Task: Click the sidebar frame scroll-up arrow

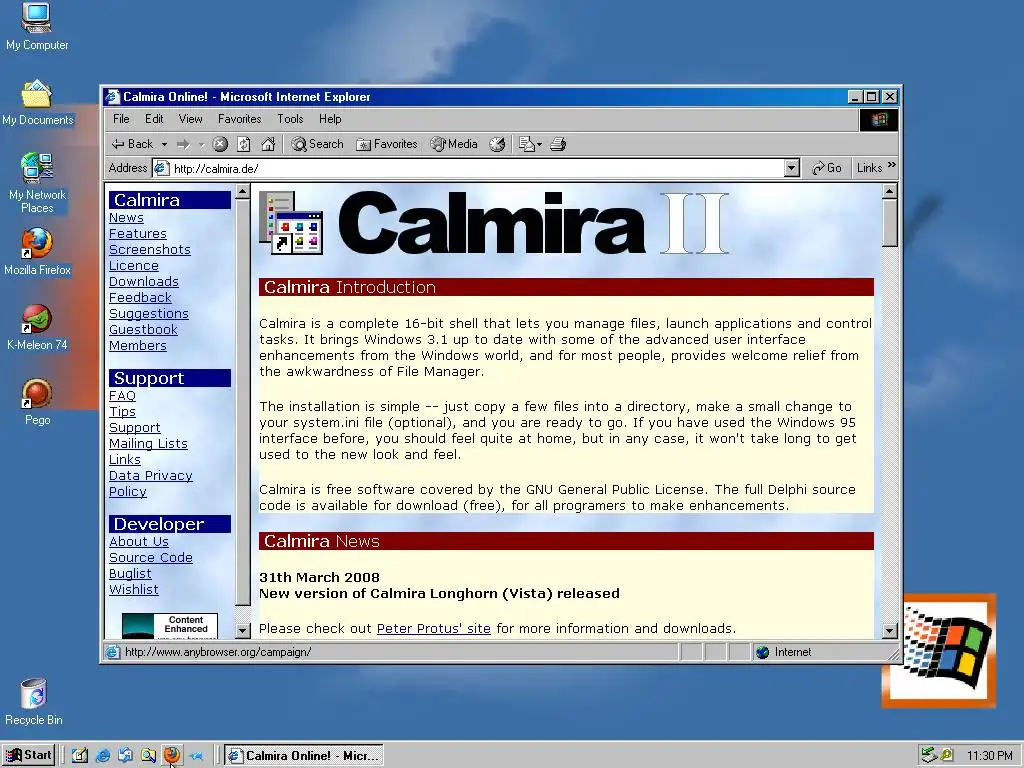Action: click(x=242, y=192)
